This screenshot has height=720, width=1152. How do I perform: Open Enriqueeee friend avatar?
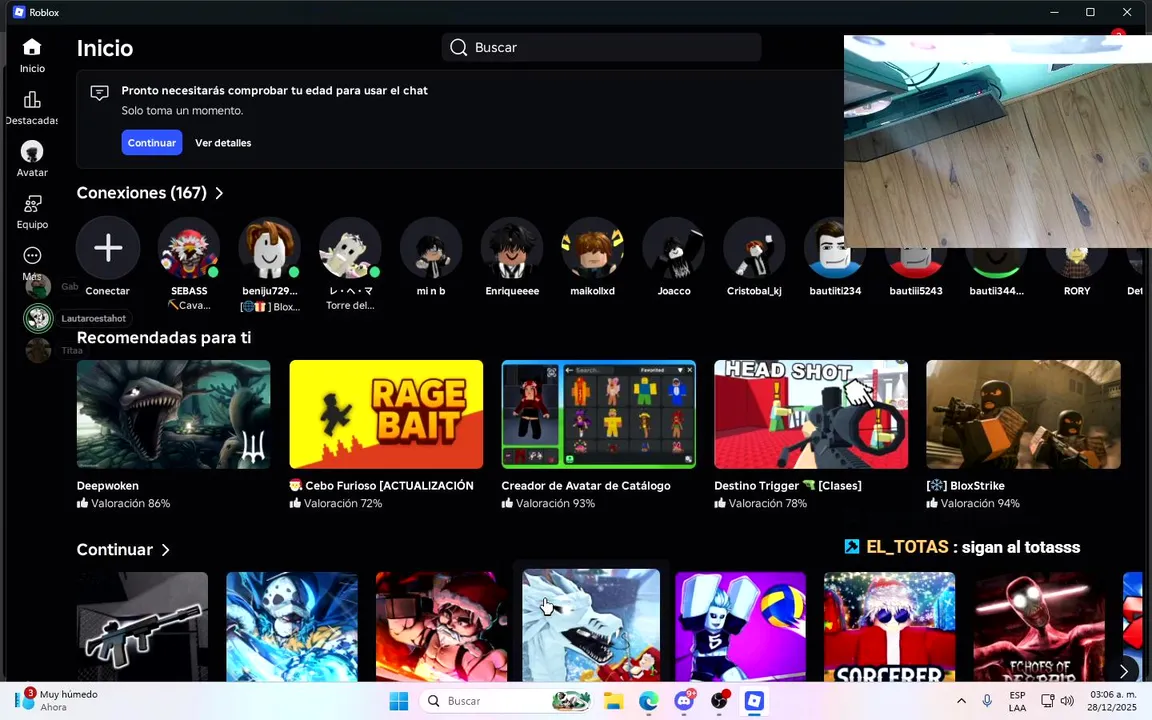(512, 248)
